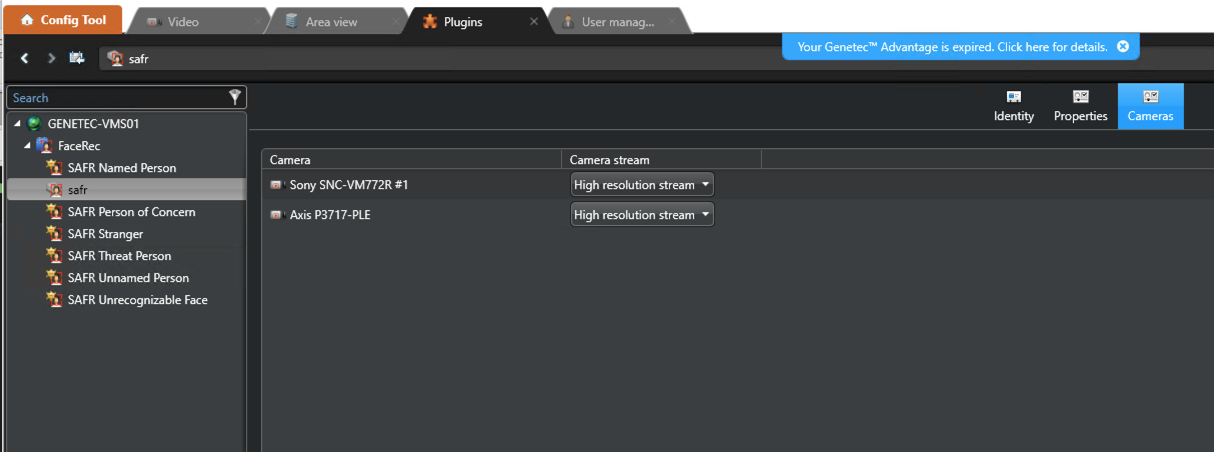Image resolution: width=1214 pixels, height=452 pixels.
Task: Click the Genetec Advantage expired notification
Action: pyautogui.click(x=952, y=47)
